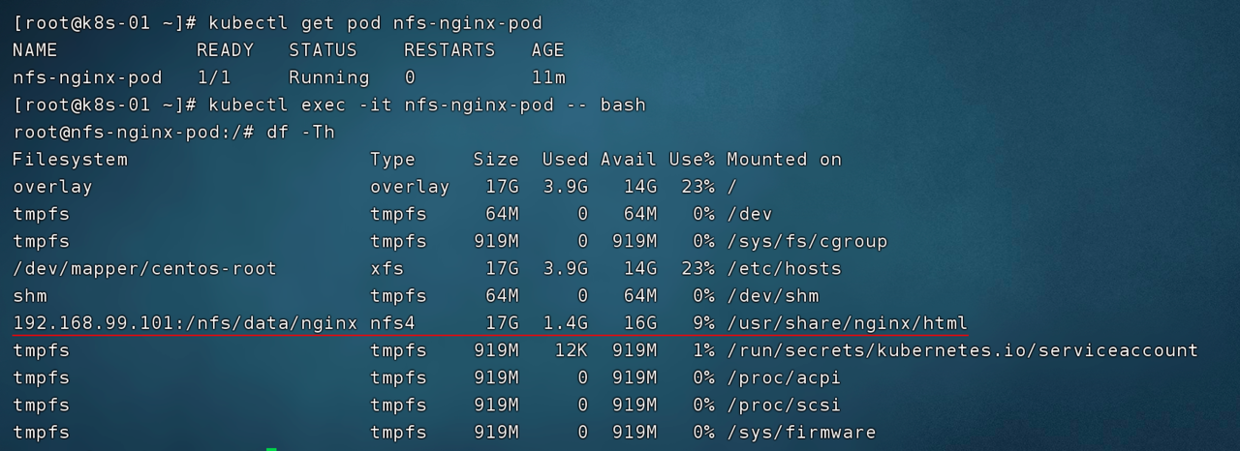Click the 'Mounted on' column header

(x=784, y=159)
